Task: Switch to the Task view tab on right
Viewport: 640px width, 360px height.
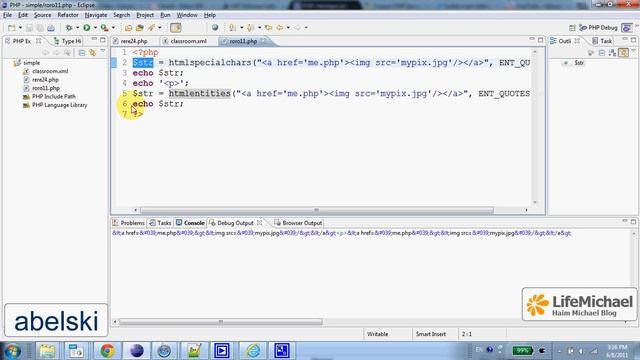Action: click(602, 41)
